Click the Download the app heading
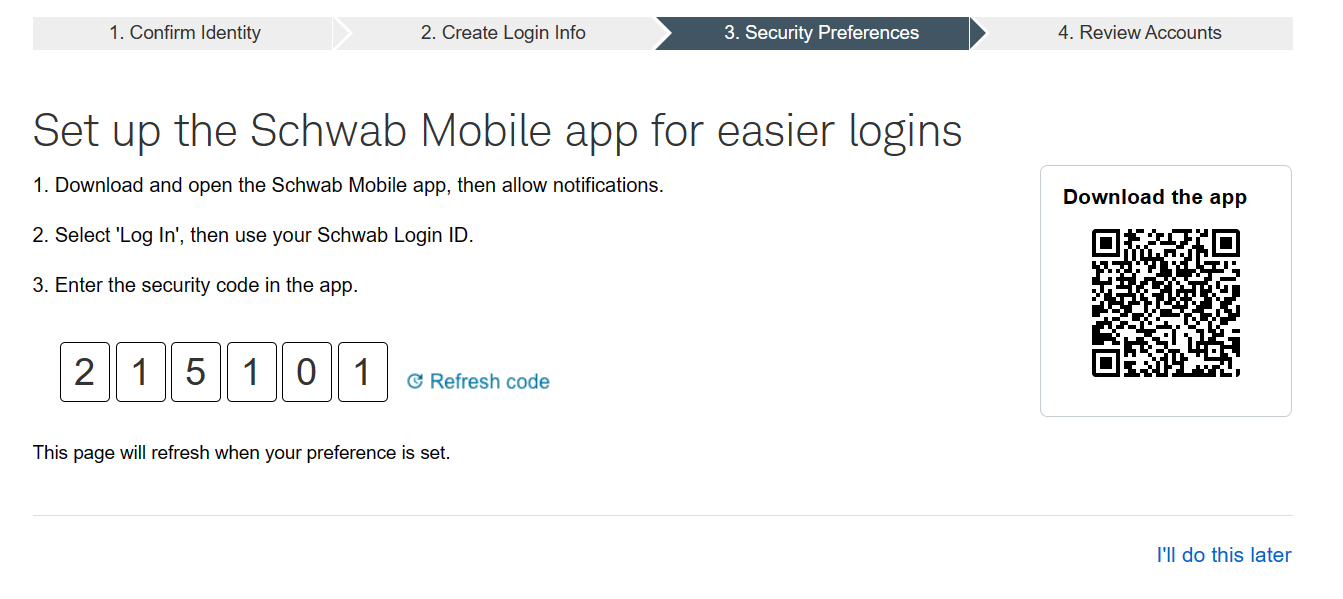Image resolution: width=1343 pixels, height=599 pixels. tap(1155, 197)
